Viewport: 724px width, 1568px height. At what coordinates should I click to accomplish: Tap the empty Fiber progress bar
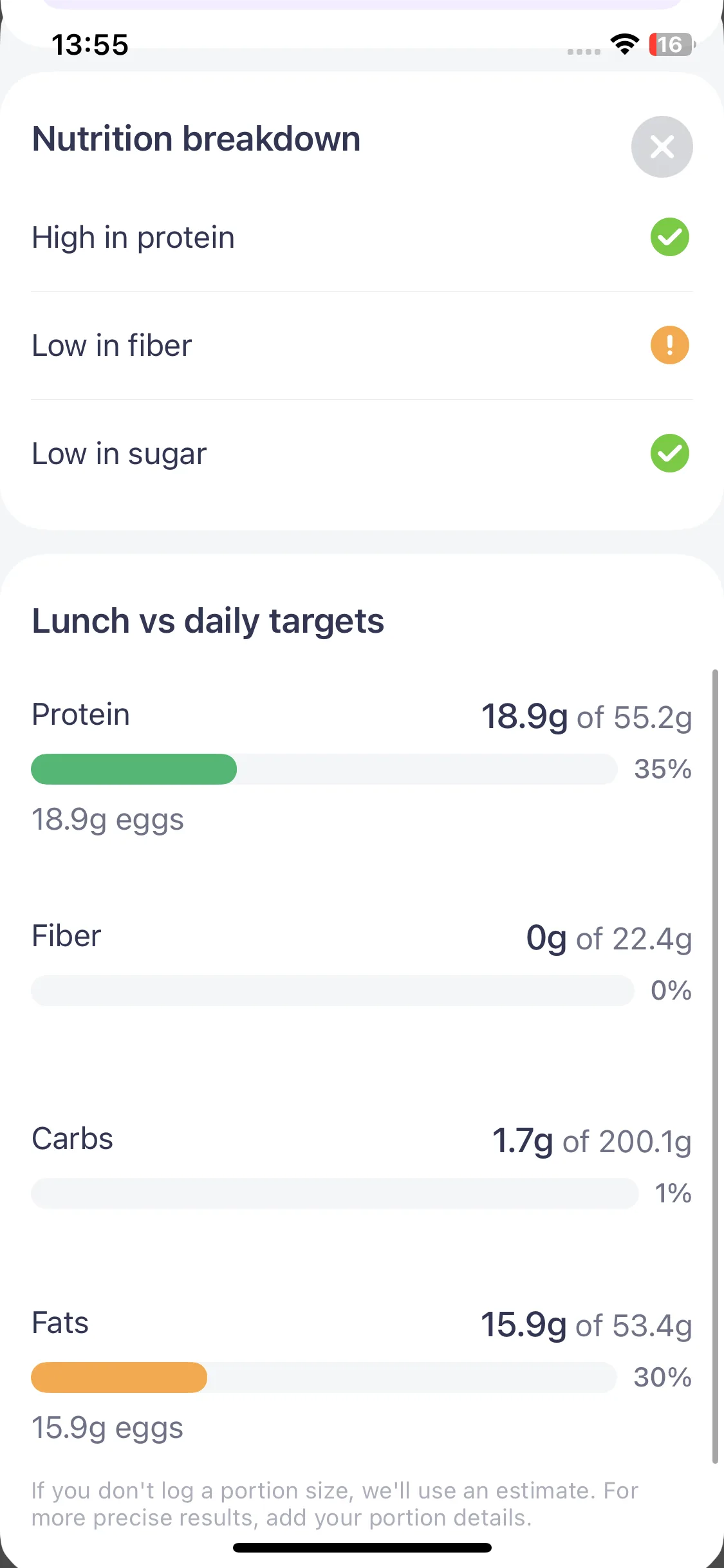click(x=333, y=991)
